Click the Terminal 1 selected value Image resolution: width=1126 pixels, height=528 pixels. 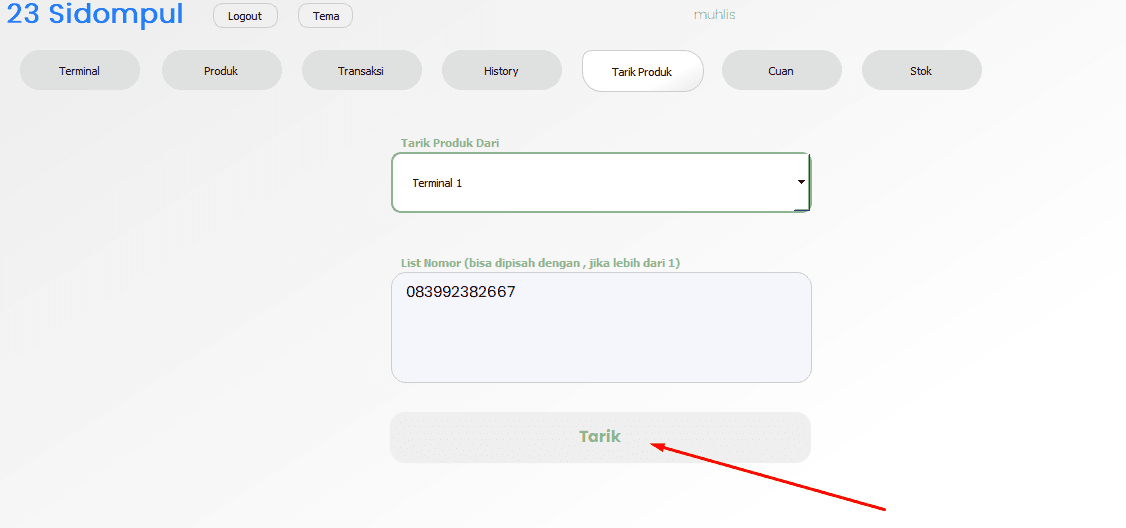point(437,184)
